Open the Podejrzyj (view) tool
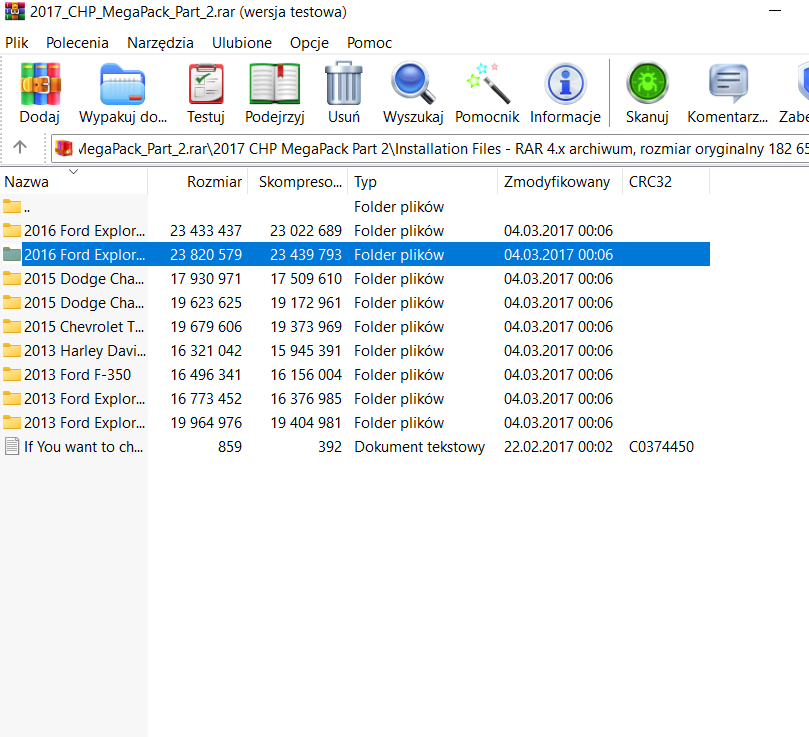Screen dimensions: 809x737 coord(274,92)
